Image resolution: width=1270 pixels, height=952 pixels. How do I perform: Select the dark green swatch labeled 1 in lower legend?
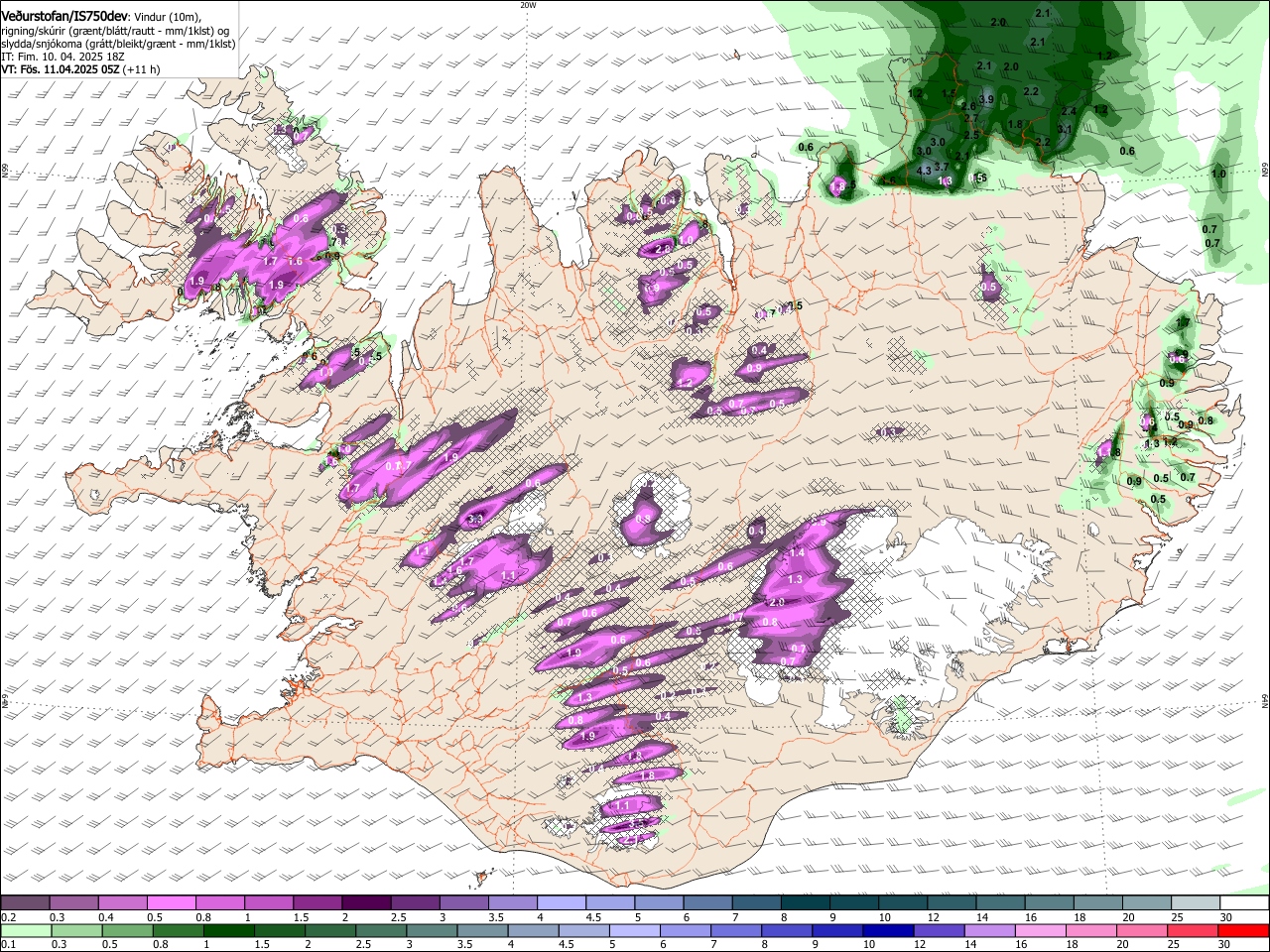pos(228,931)
